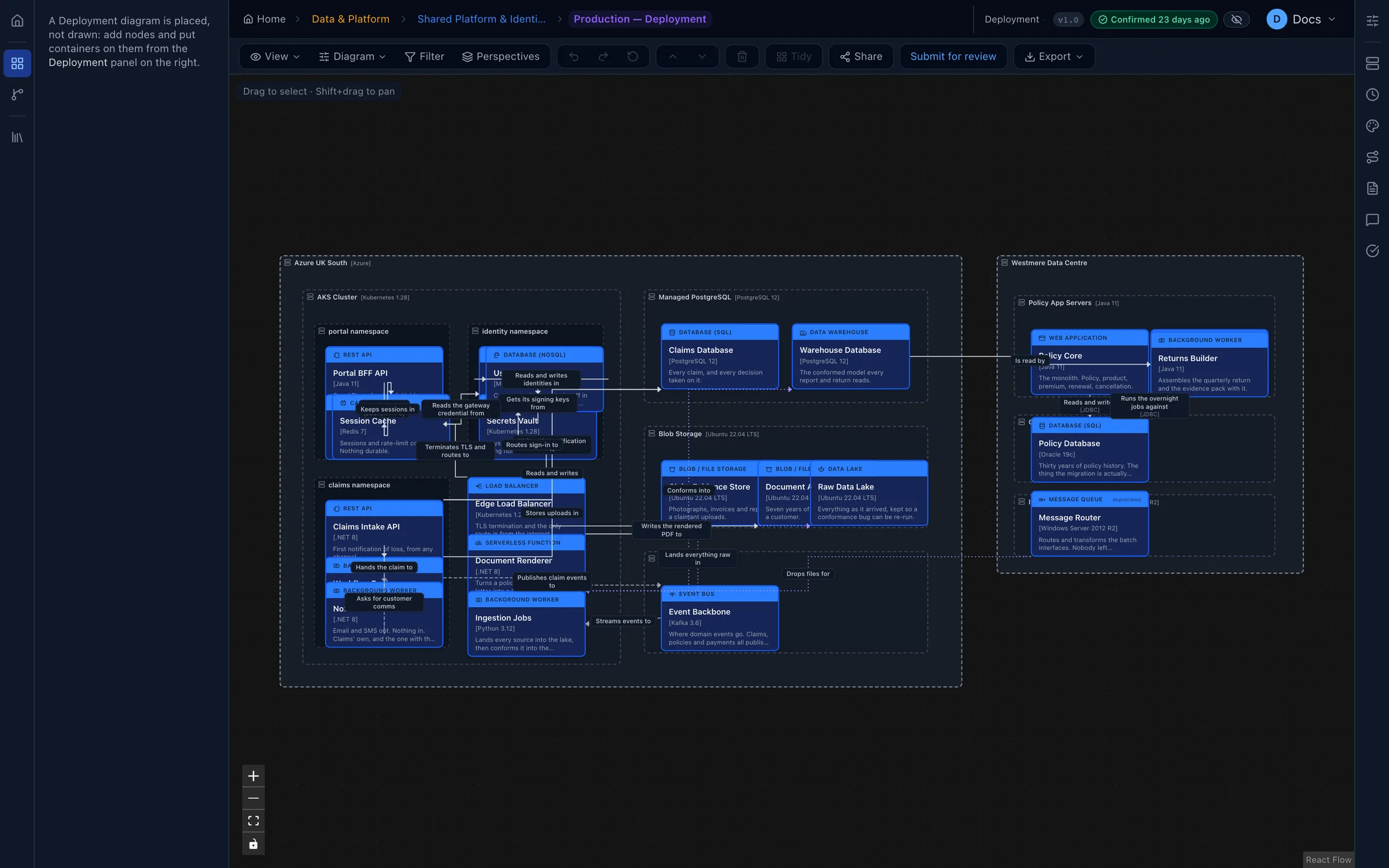This screenshot has height=868, width=1389.
Task: Click the move up chevron in toolbar
Action: click(673, 57)
